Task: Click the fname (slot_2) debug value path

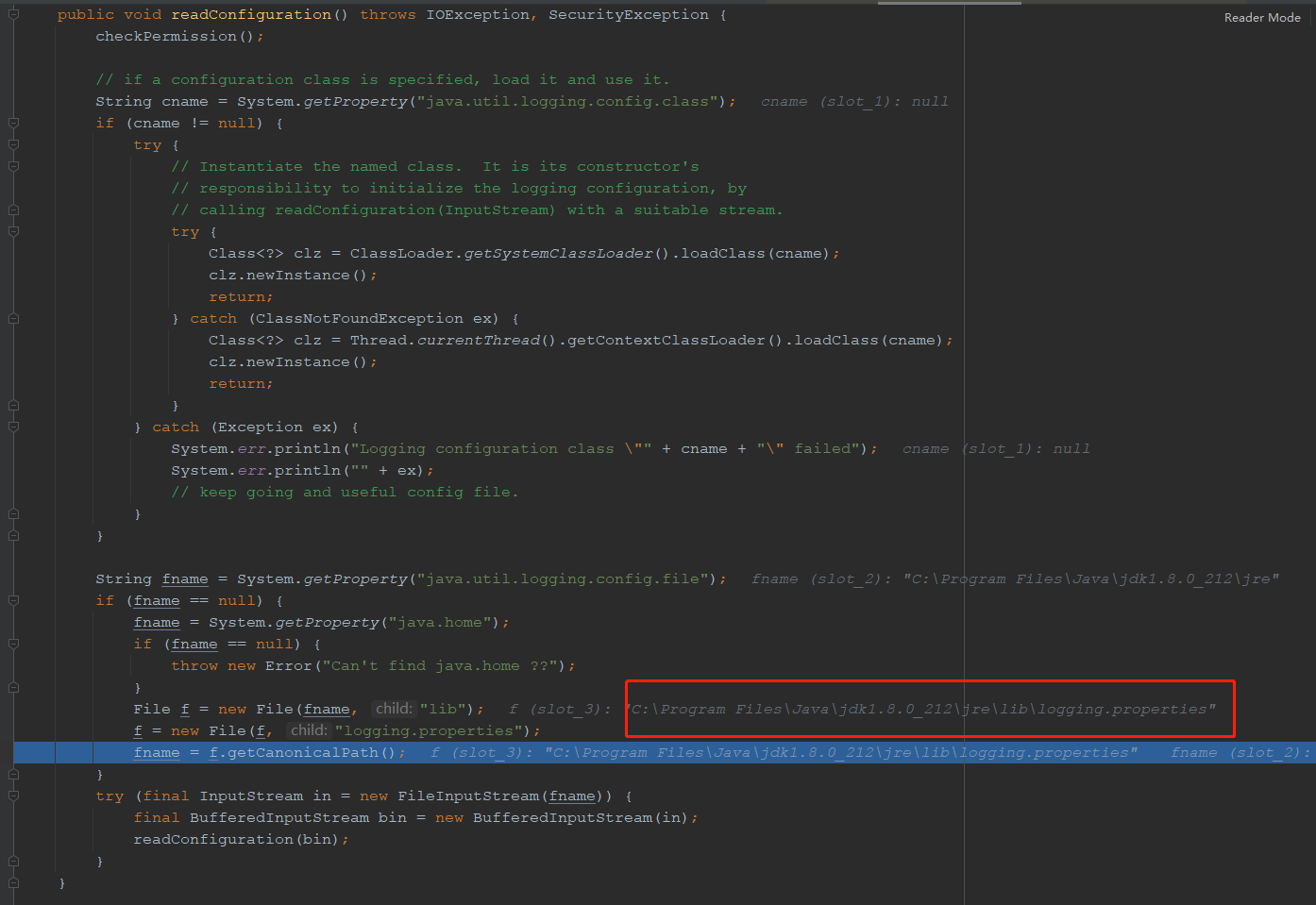Action: (1091, 578)
